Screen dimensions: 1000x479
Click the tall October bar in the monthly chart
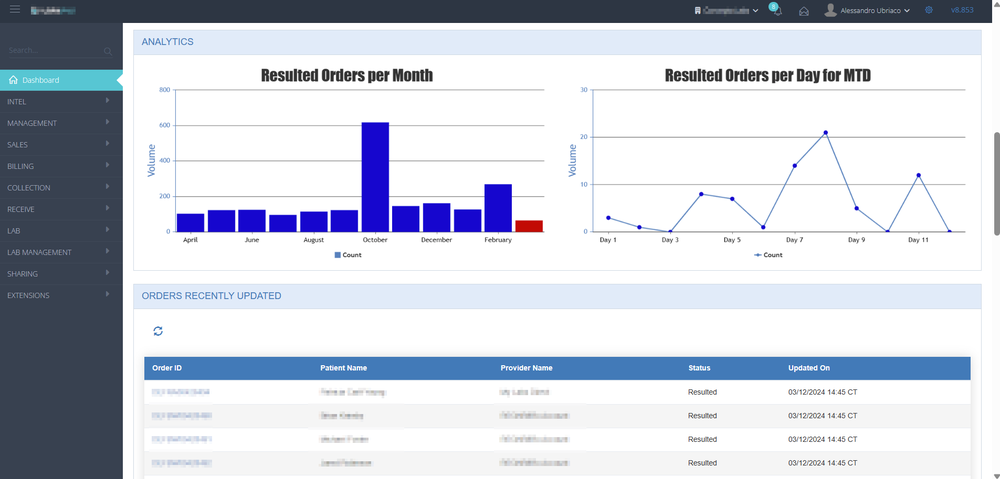375,177
